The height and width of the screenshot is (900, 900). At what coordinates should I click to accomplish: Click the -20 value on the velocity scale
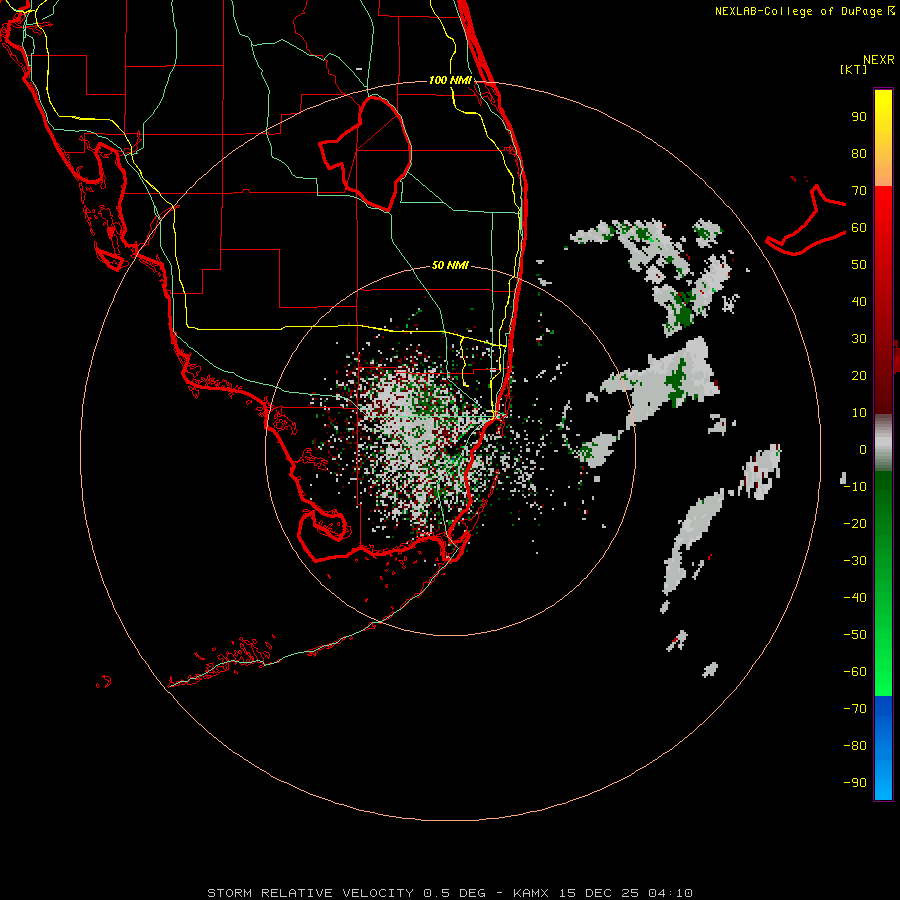(x=855, y=524)
